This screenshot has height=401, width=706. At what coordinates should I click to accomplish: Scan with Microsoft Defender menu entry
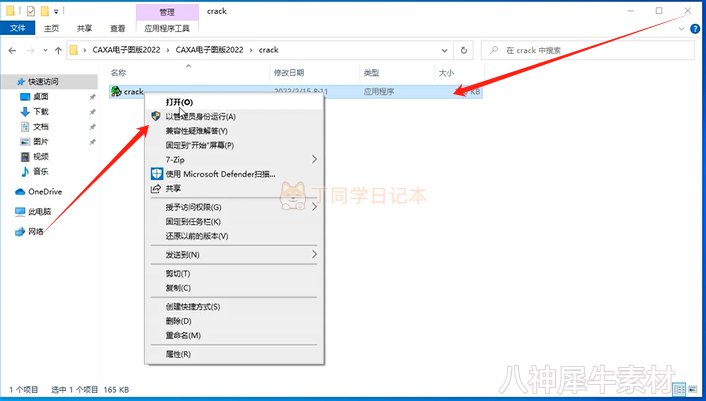(234, 174)
